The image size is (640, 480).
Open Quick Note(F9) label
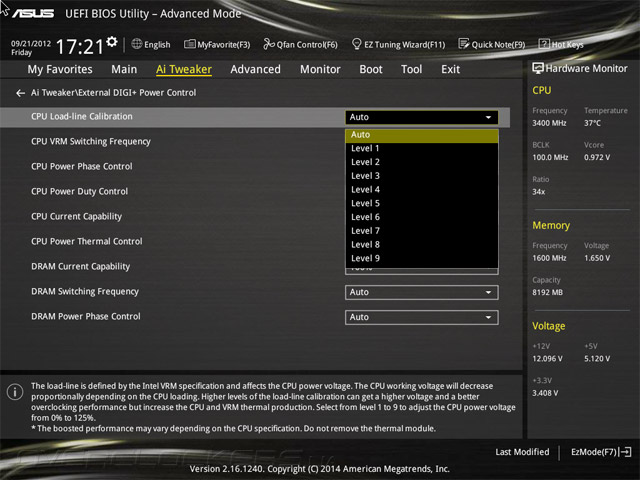(498, 44)
